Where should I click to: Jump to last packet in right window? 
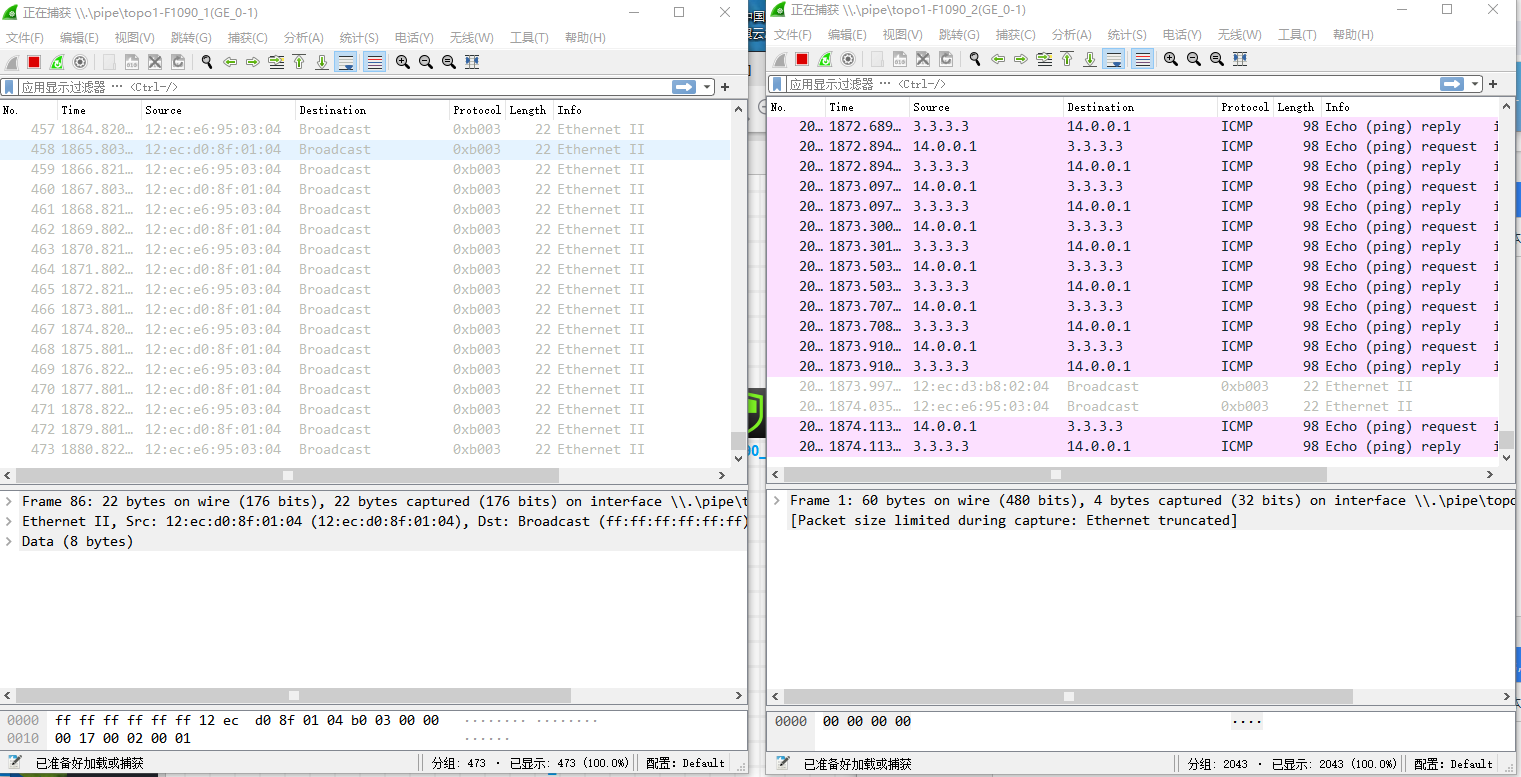coord(1090,59)
